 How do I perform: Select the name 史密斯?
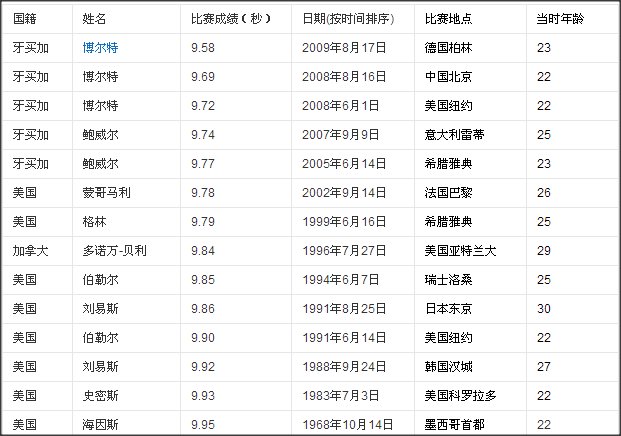pyautogui.click(x=100, y=396)
